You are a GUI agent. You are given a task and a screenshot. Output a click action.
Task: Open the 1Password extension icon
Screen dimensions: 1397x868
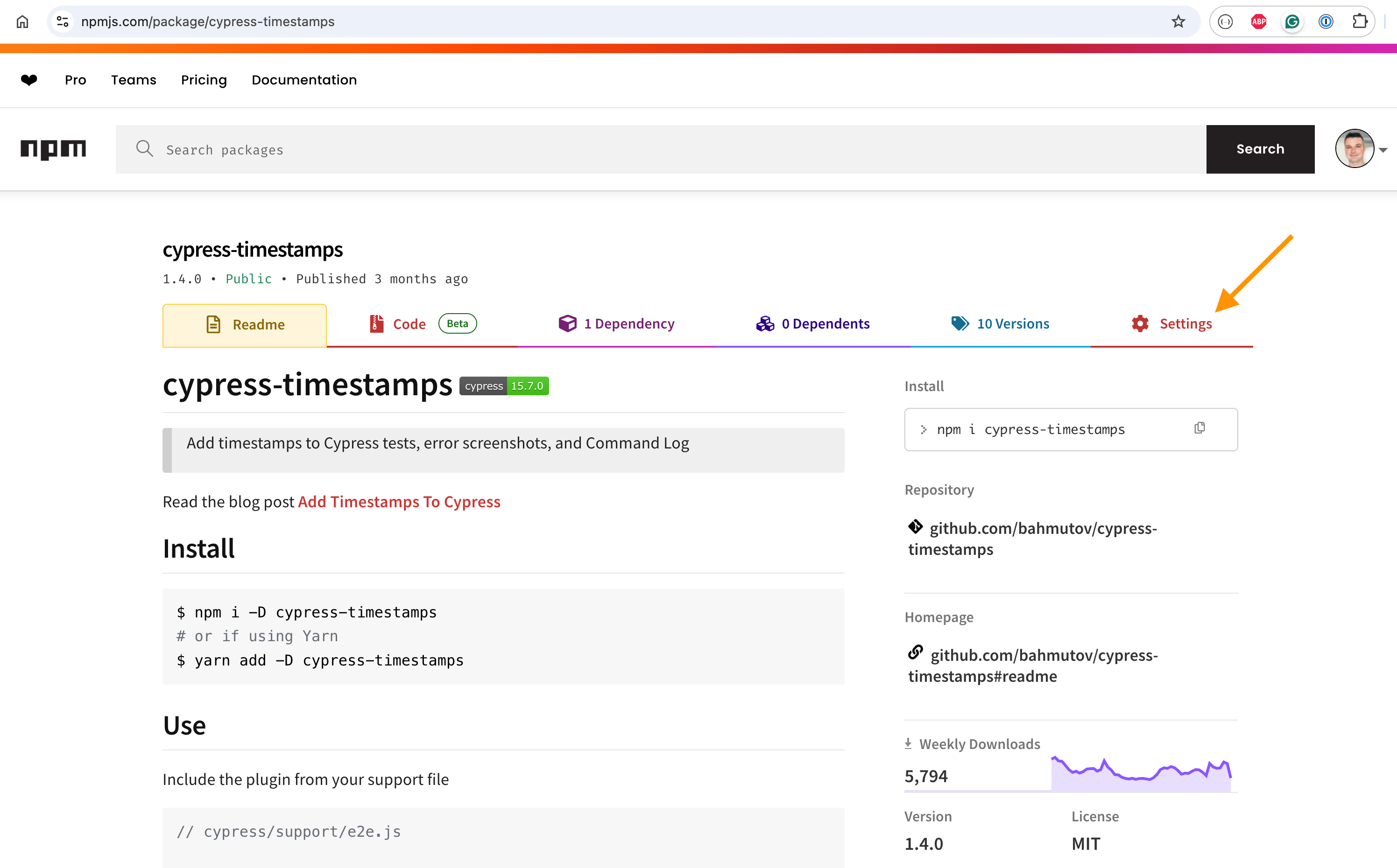point(1326,21)
